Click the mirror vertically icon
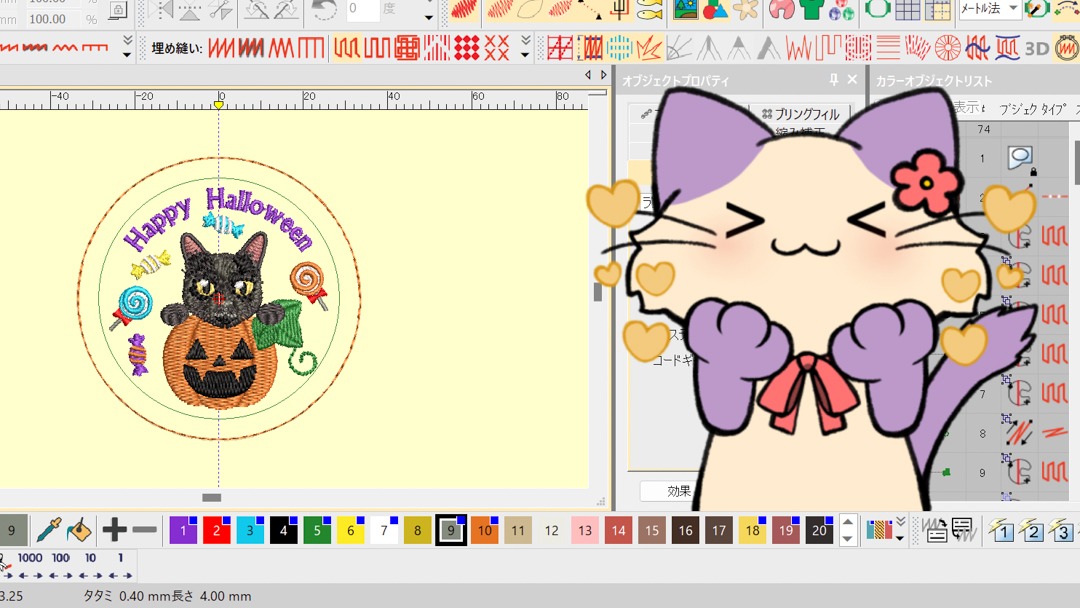The height and width of the screenshot is (608, 1080). (190, 10)
